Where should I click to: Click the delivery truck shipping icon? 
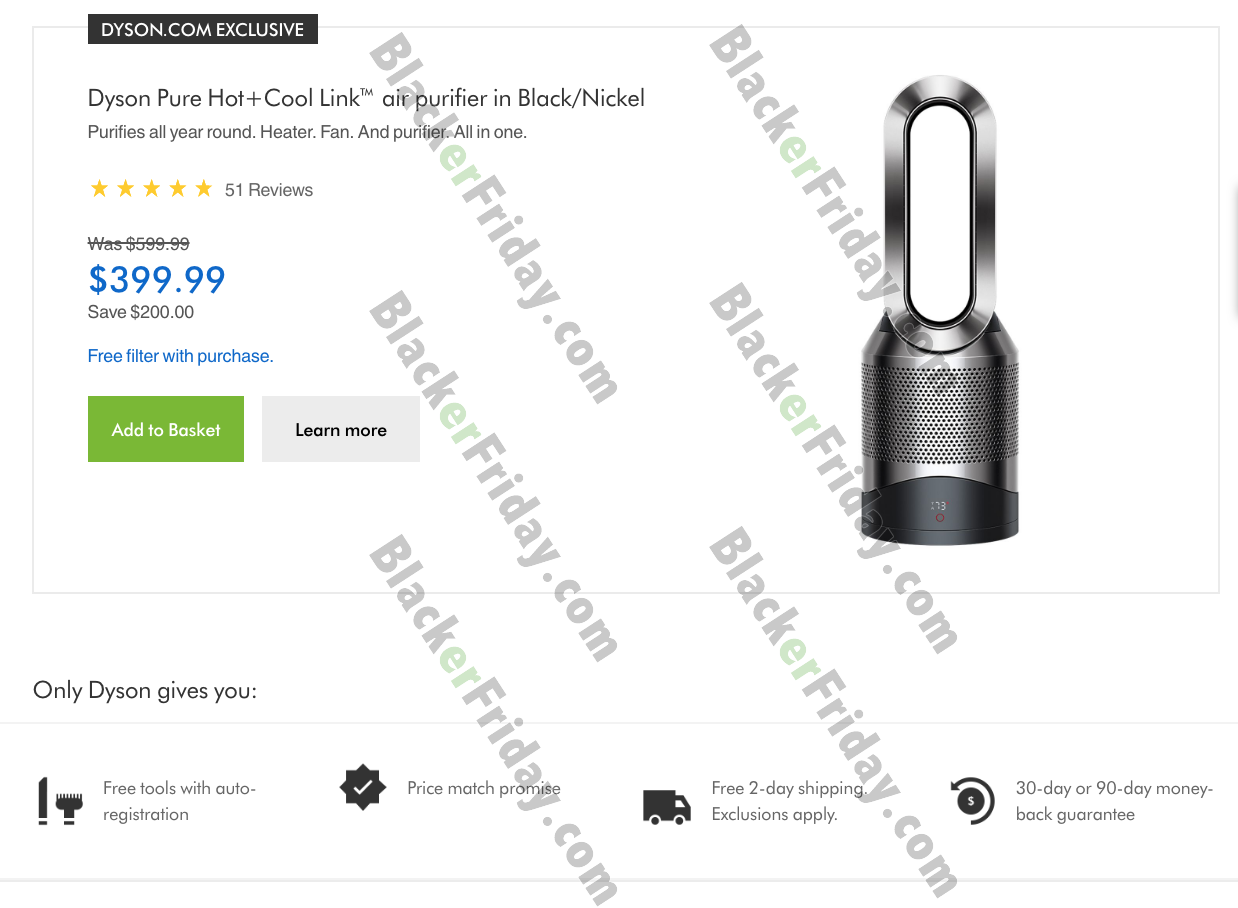667,806
